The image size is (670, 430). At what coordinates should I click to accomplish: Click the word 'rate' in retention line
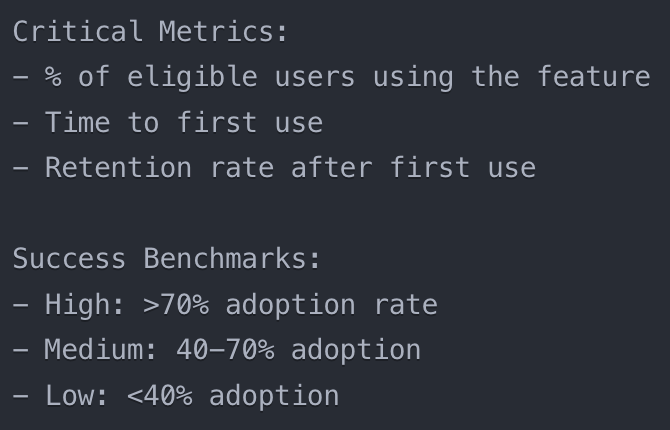(240, 168)
